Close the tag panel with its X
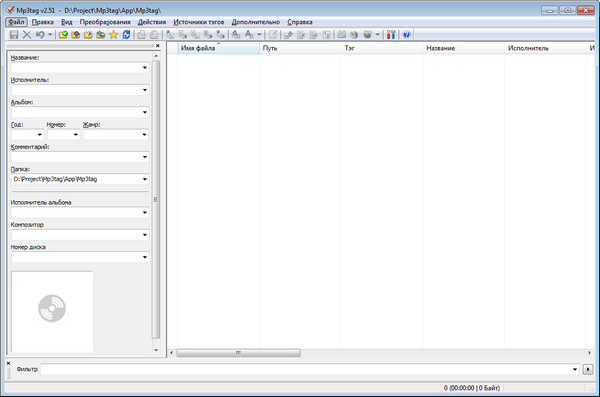 (158, 46)
